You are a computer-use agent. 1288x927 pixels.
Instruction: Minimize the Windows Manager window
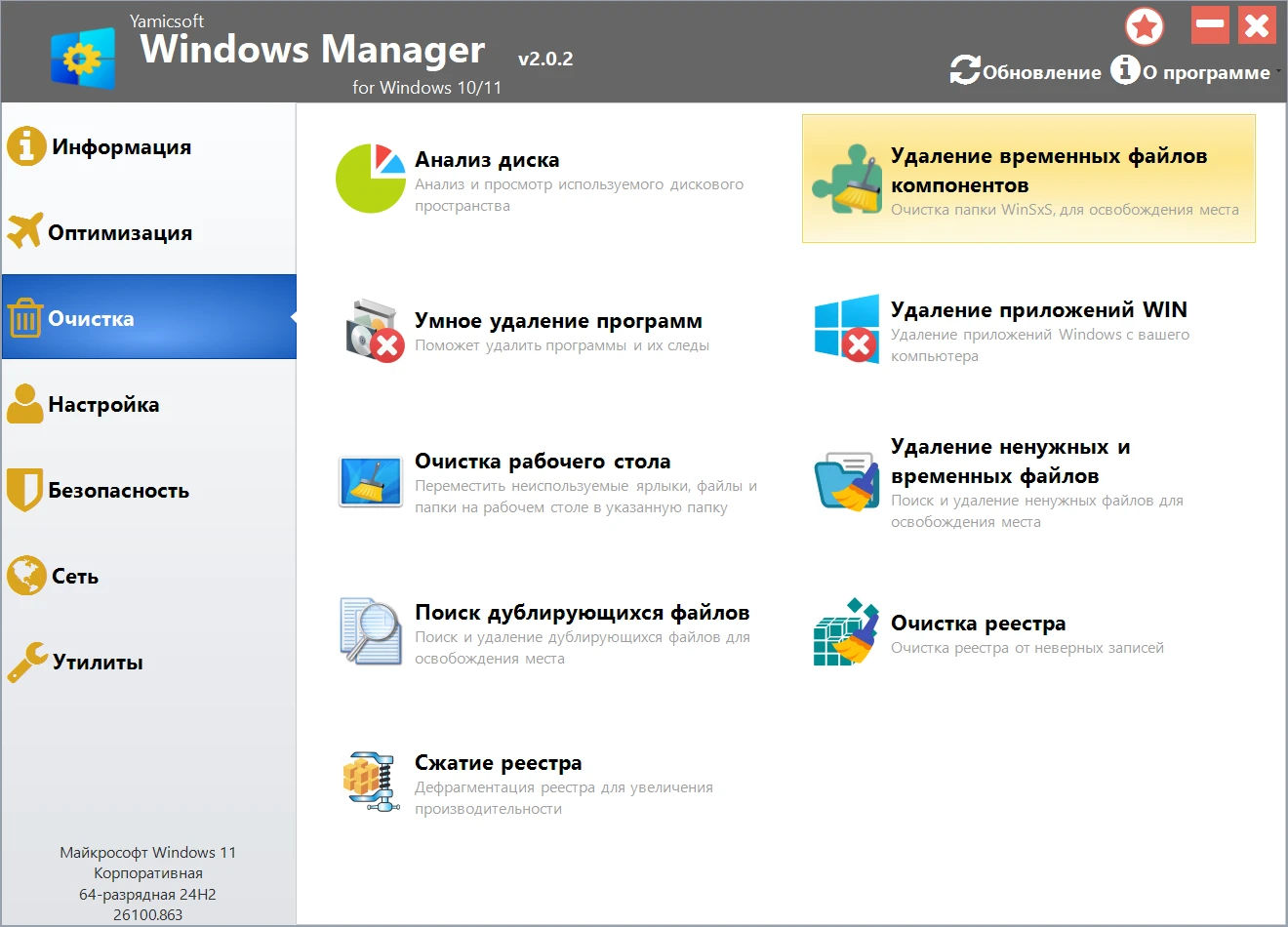(x=1210, y=25)
